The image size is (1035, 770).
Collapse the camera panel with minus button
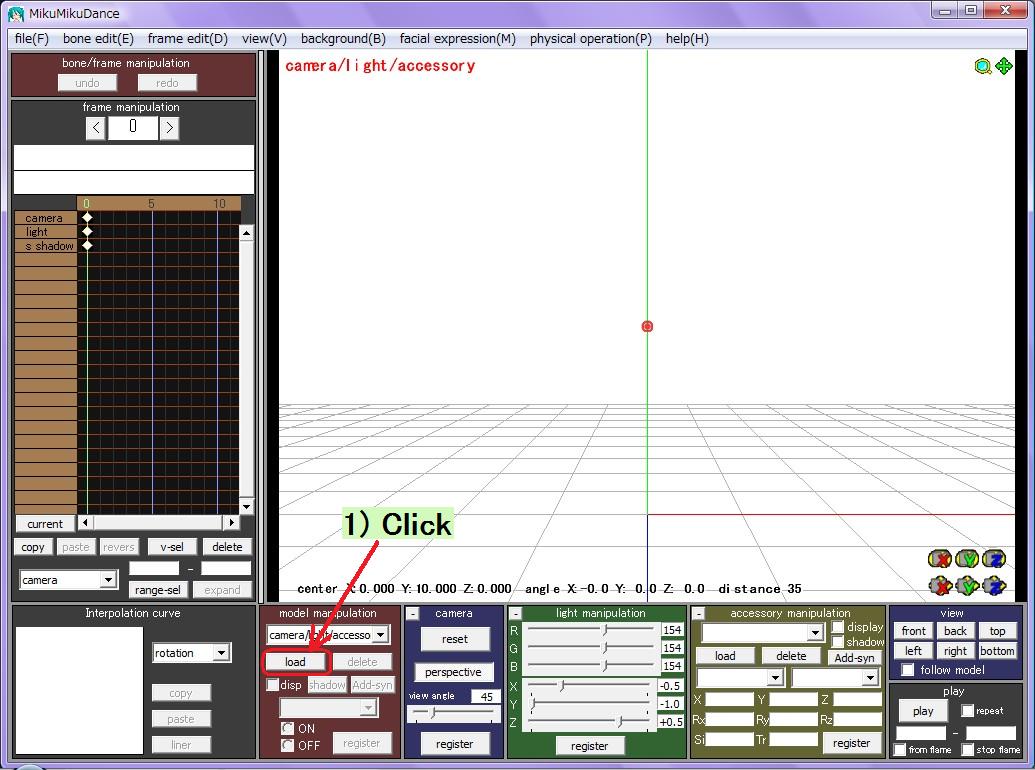click(x=413, y=614)
